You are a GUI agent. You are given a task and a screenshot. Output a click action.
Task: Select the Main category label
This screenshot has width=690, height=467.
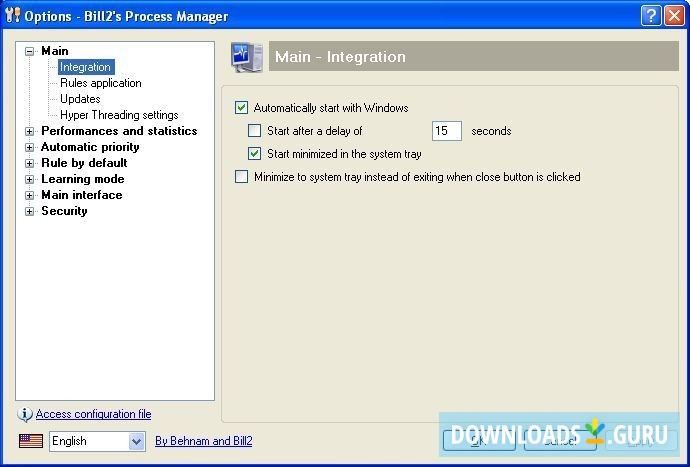click(x=55, y=51)
